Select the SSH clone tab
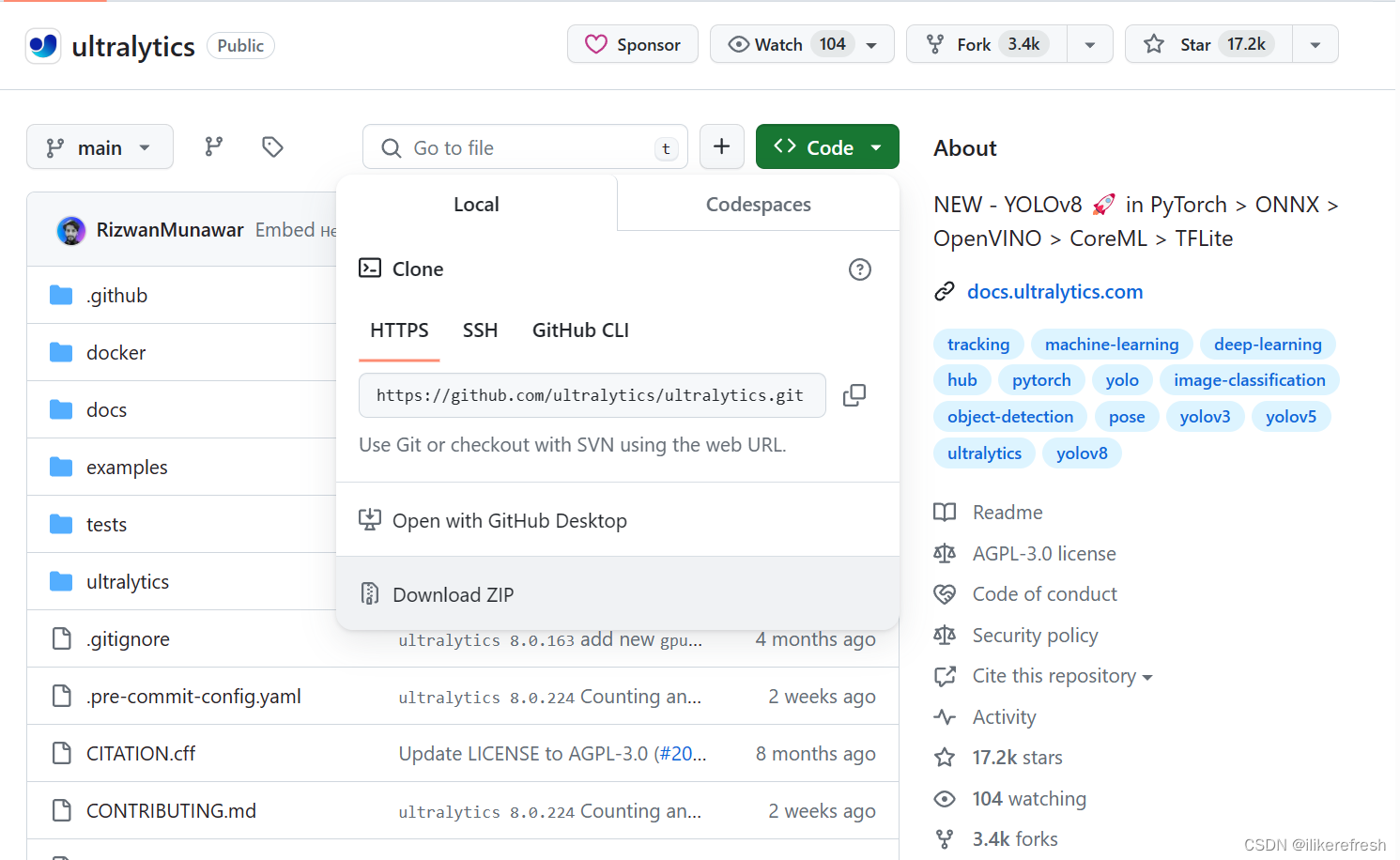This screenshot has height=860, width=1400. (480, 330)
